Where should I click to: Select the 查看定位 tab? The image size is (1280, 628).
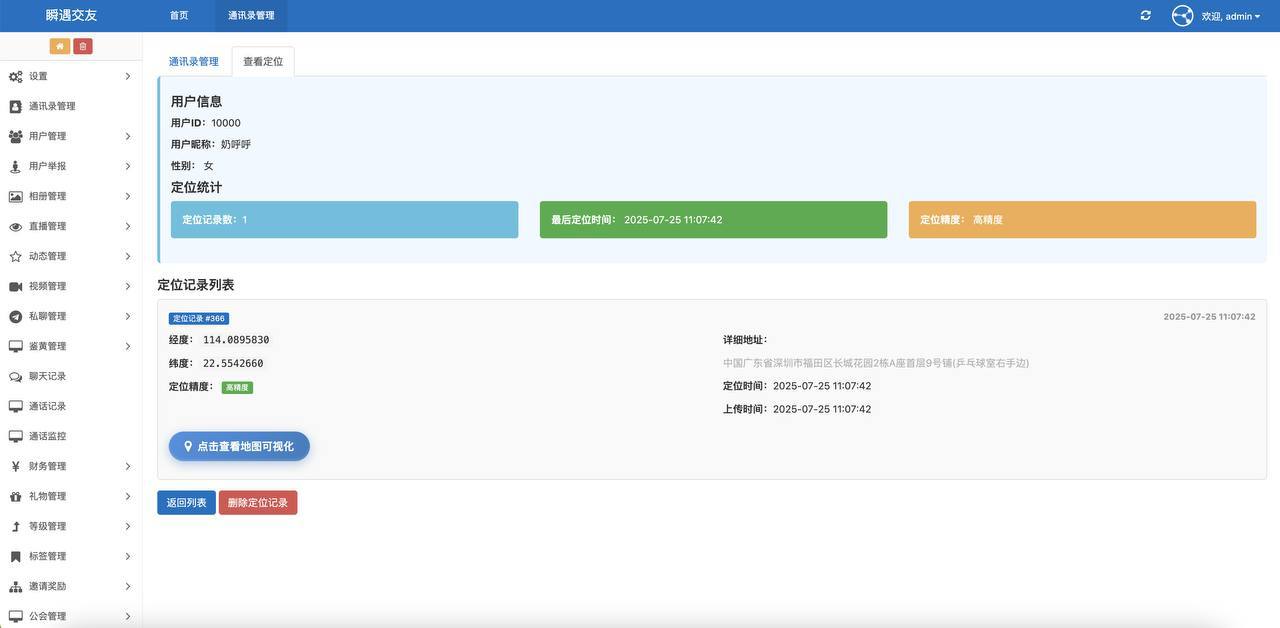click(263, 61)
